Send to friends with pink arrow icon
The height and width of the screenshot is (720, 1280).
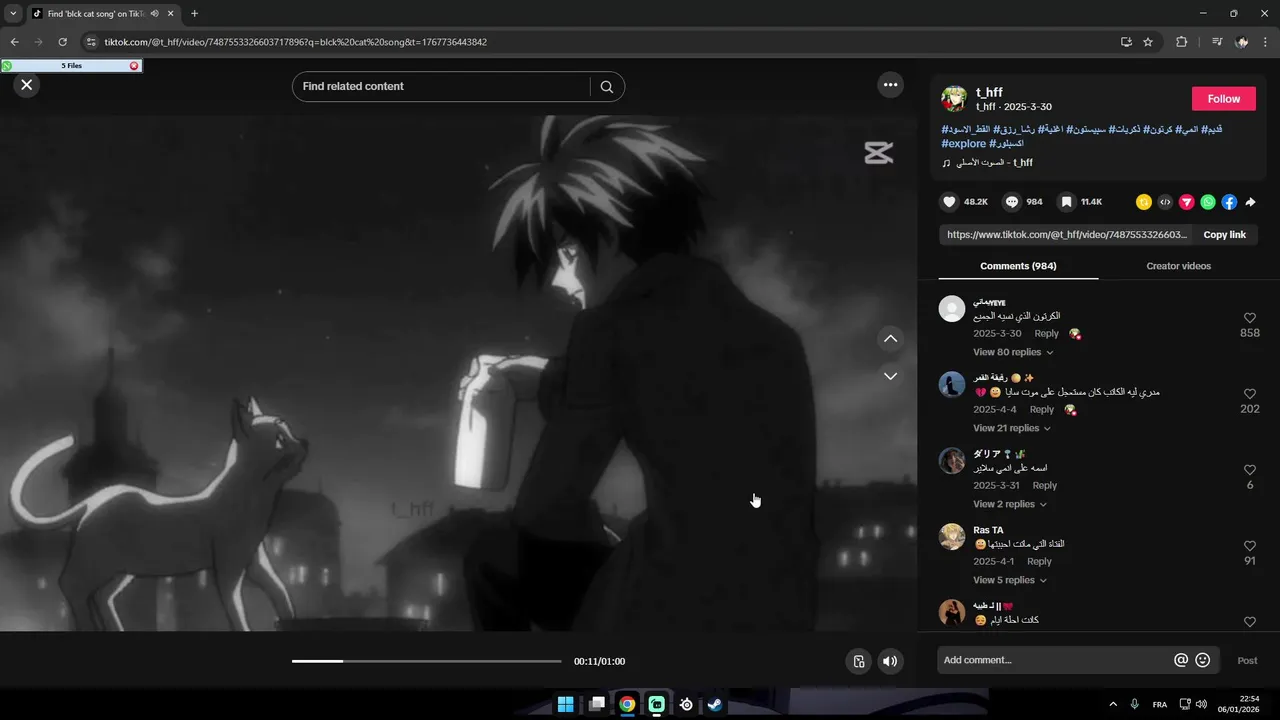(x=1186, y=202)
